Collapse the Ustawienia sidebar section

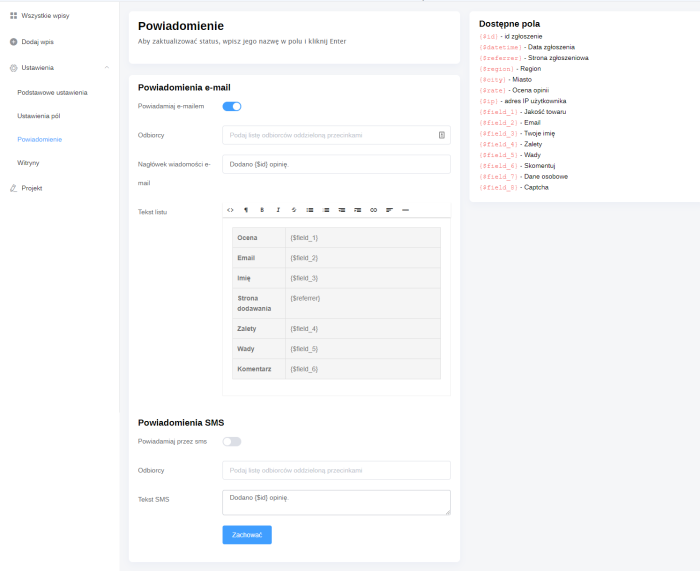coord(106,68)
